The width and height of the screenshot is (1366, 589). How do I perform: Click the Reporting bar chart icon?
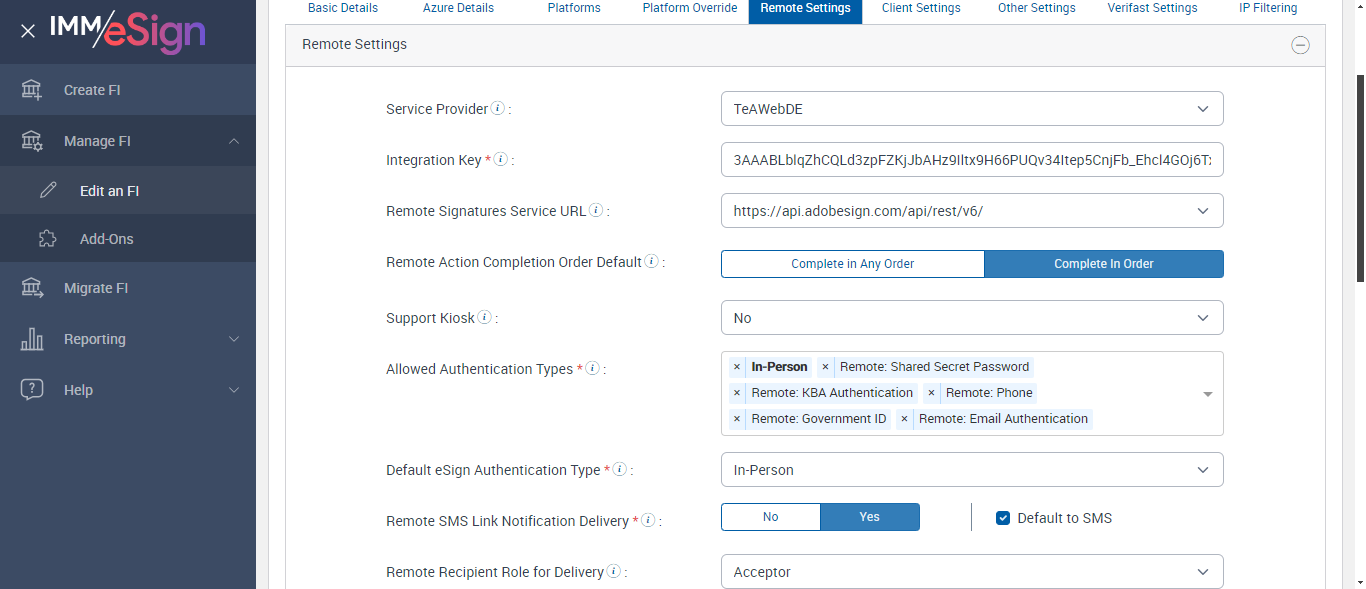click(32, 339)
